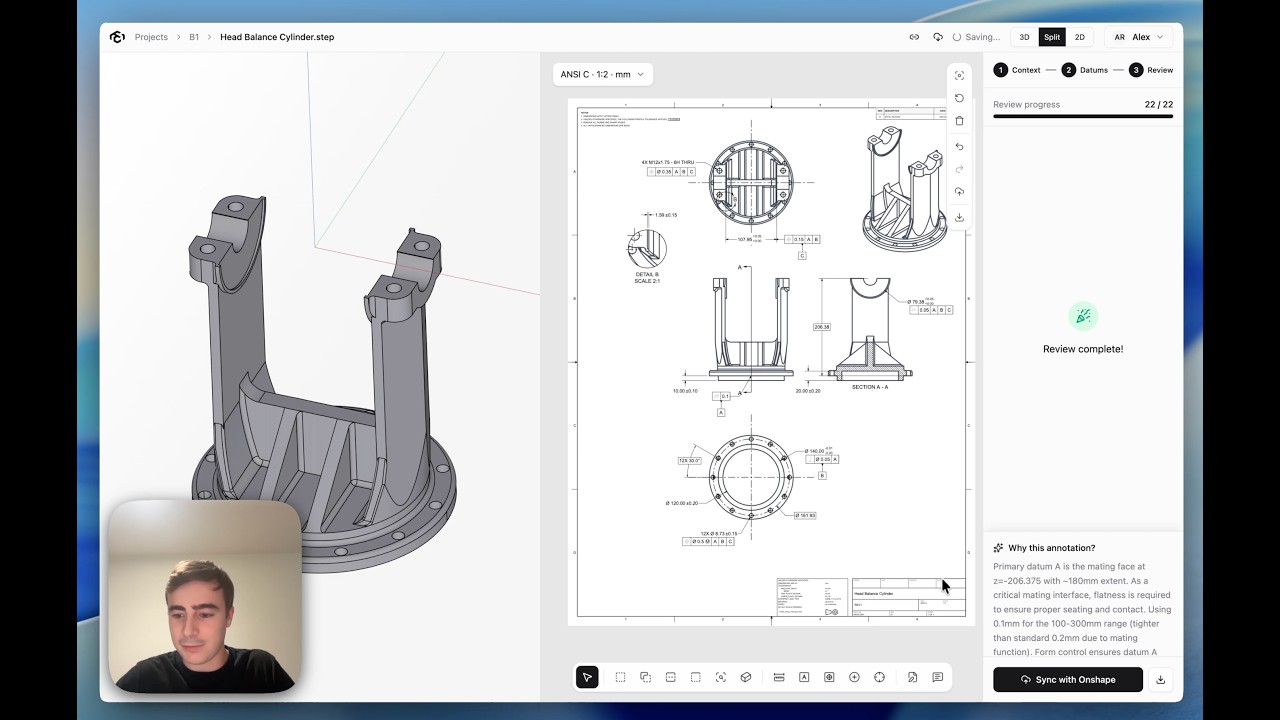Click the 22 / 22 progress count
The width and height of the screenshot is (1280, 720).
point(1159,104)
